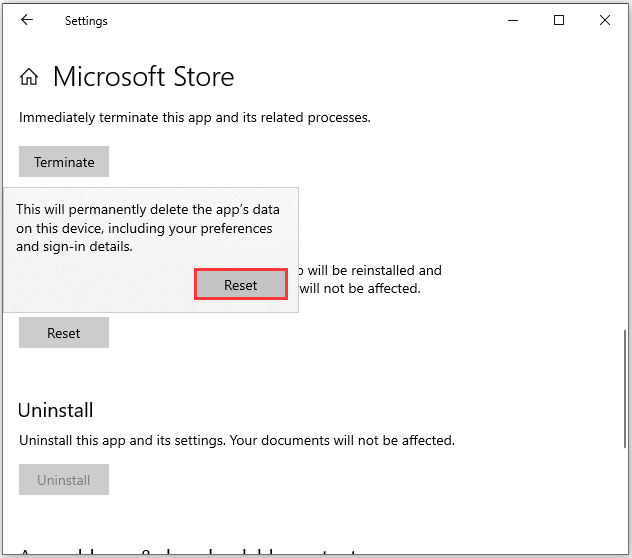Image resolution: width=632 pixels, height=558 pixels.
Task: Maximize the Settings window
Action: [x=559, y=20]
